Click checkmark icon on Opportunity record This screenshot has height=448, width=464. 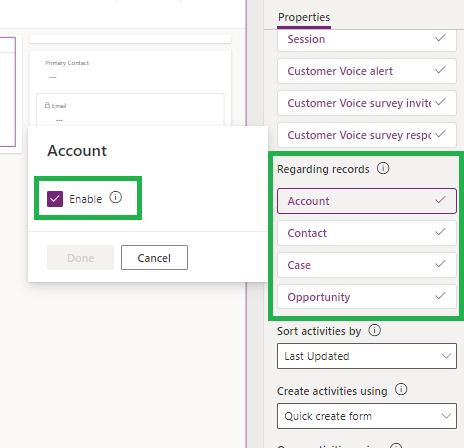tap(440, 296)
